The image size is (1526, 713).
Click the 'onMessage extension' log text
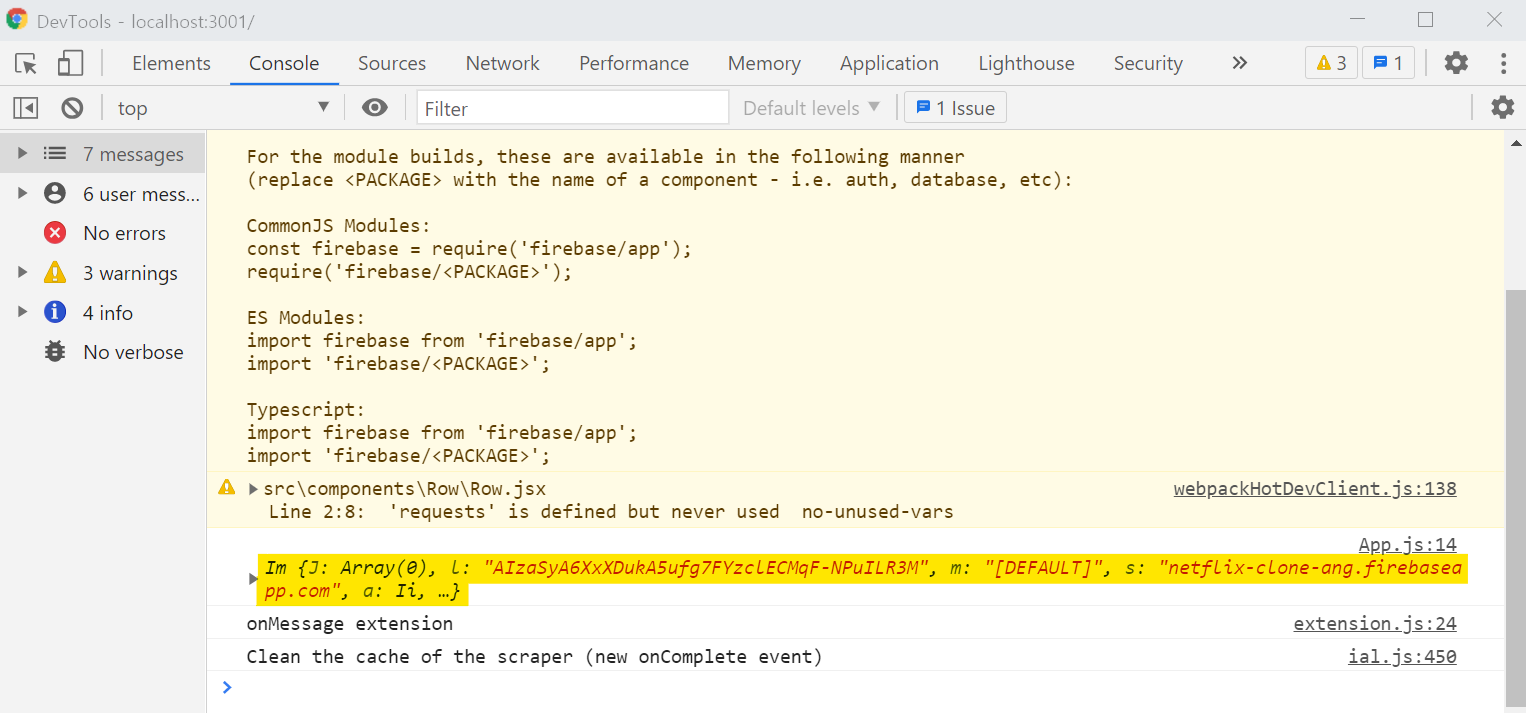click(350, 624)
